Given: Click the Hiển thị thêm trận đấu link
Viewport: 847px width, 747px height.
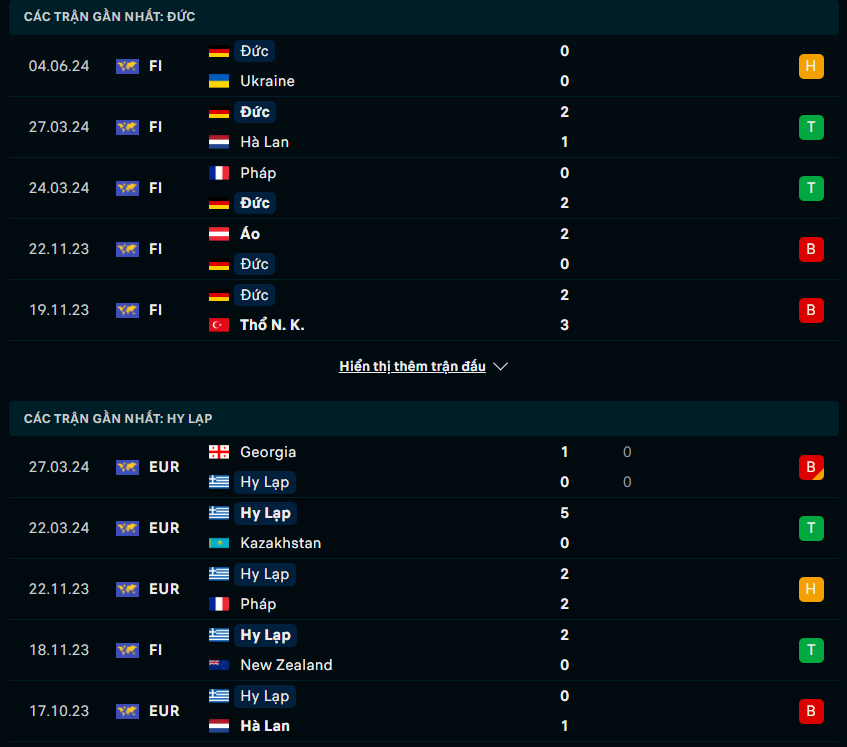Looking at the screenshot, I should click(412, 366).
